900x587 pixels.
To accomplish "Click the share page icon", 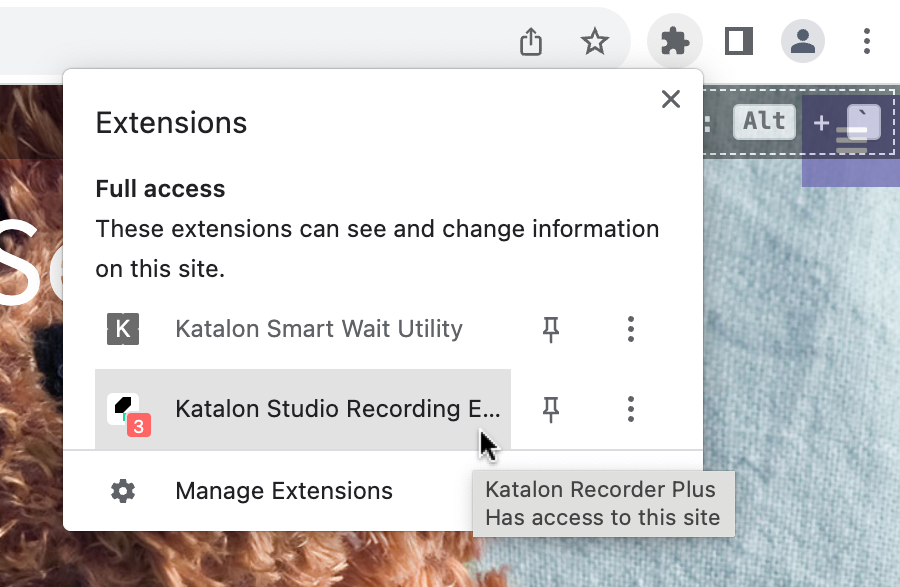I will pyautogui.click(x=531, y=41).
